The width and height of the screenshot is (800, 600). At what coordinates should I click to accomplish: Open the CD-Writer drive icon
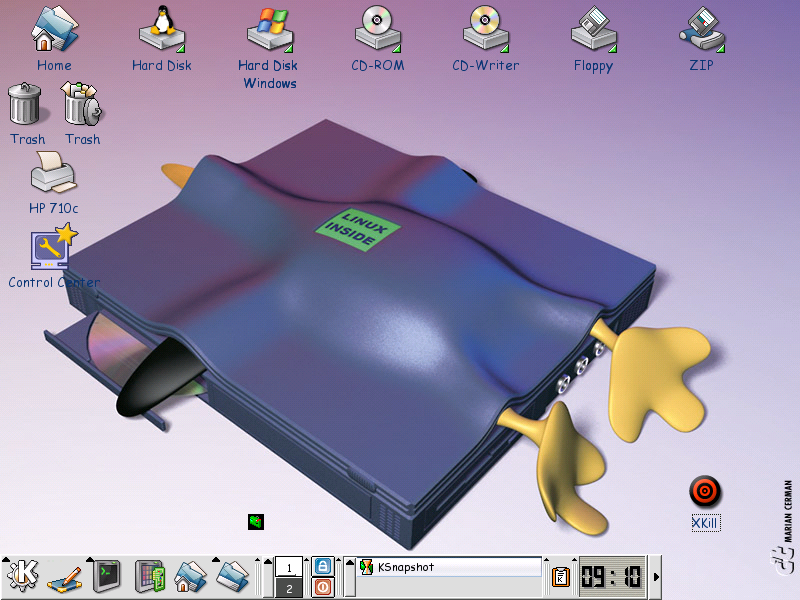coord(486,30)
